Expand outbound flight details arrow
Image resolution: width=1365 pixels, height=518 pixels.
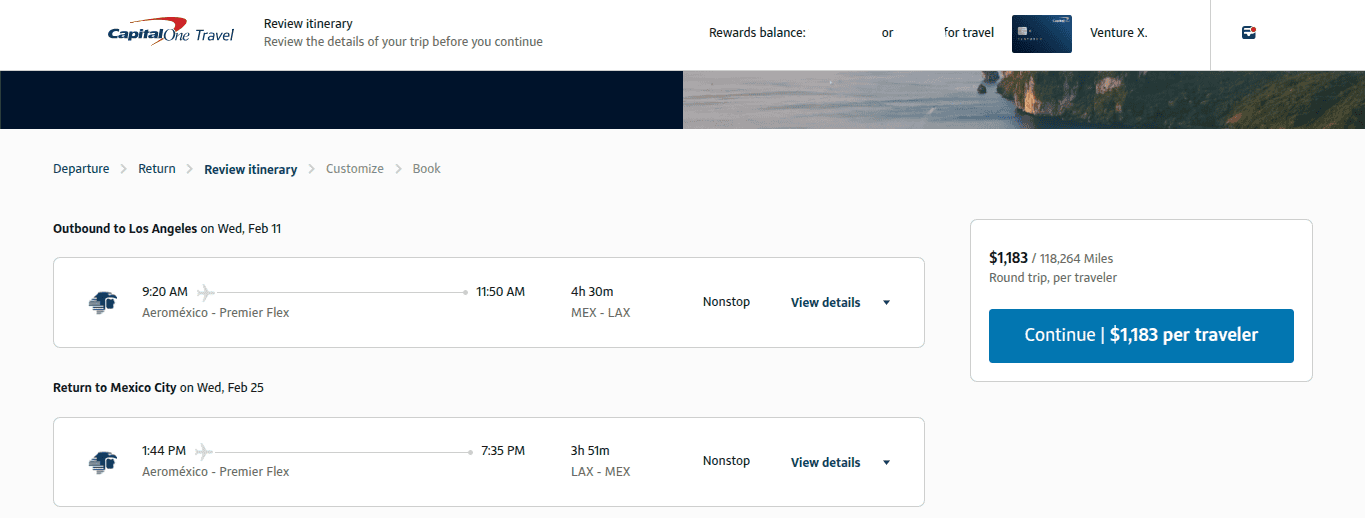tap(886, 303)
